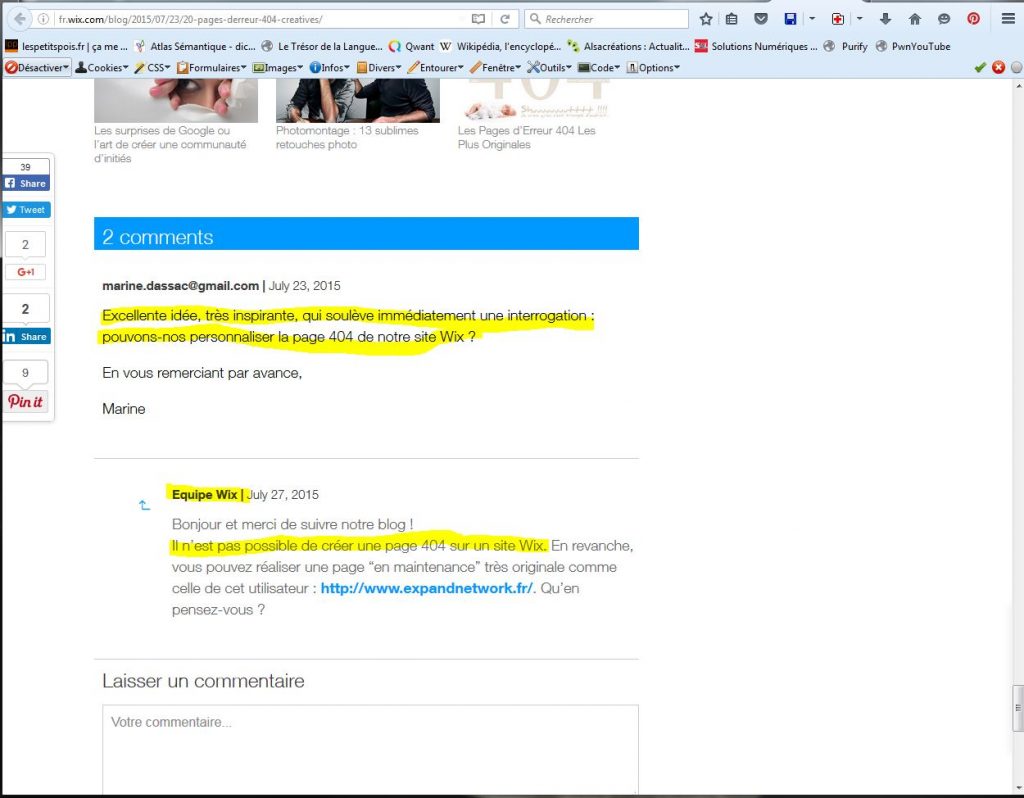The height and width of the screenshot is (798, 1024).
Task: Open the Options toolbar menu
Action: click(x=653, y=67)
